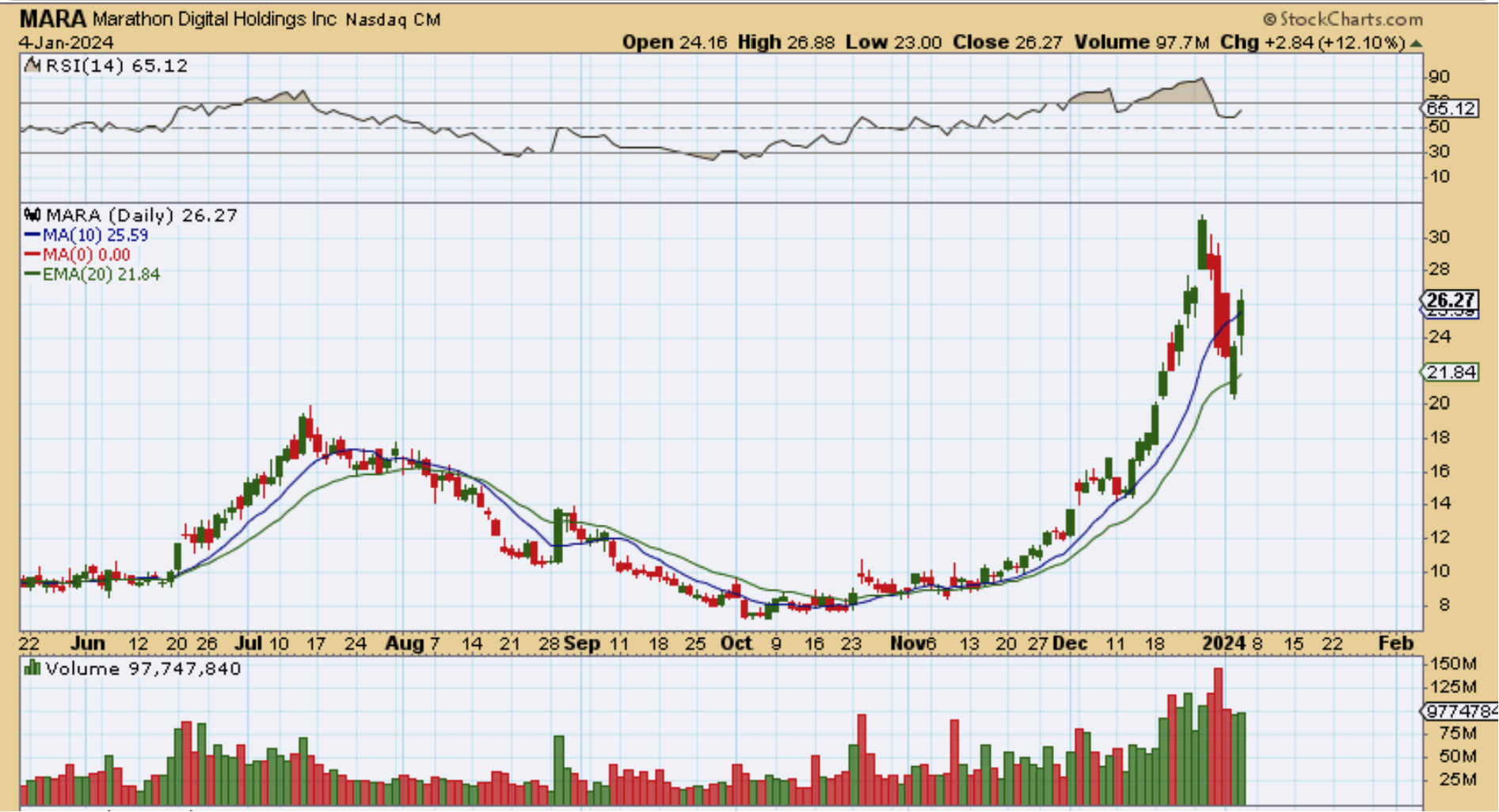1499x812 pixels.
Task: Click the 24 tick on the price axis
Action: point(1440,336)
